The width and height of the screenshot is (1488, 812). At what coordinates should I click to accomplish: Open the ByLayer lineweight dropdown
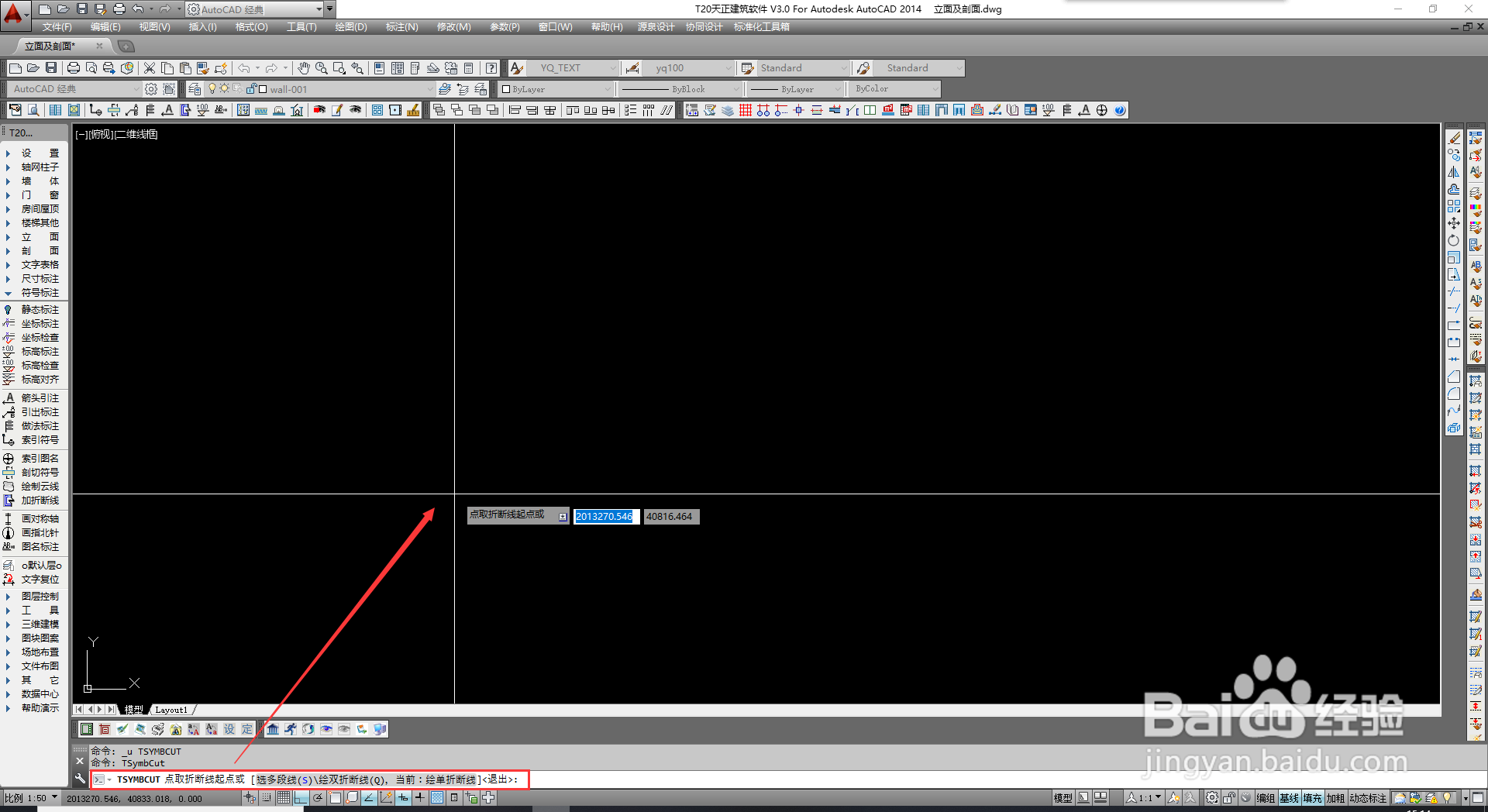[795, 89]
